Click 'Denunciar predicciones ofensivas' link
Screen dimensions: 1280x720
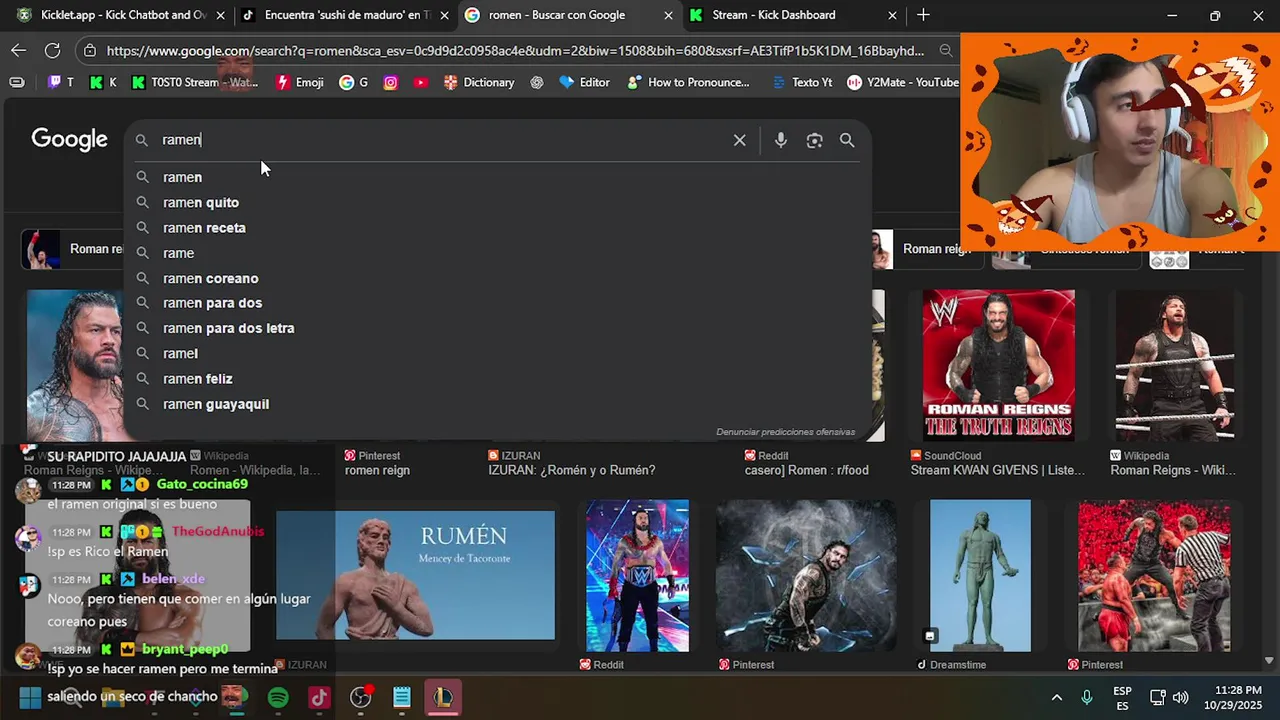pos(785,432)
